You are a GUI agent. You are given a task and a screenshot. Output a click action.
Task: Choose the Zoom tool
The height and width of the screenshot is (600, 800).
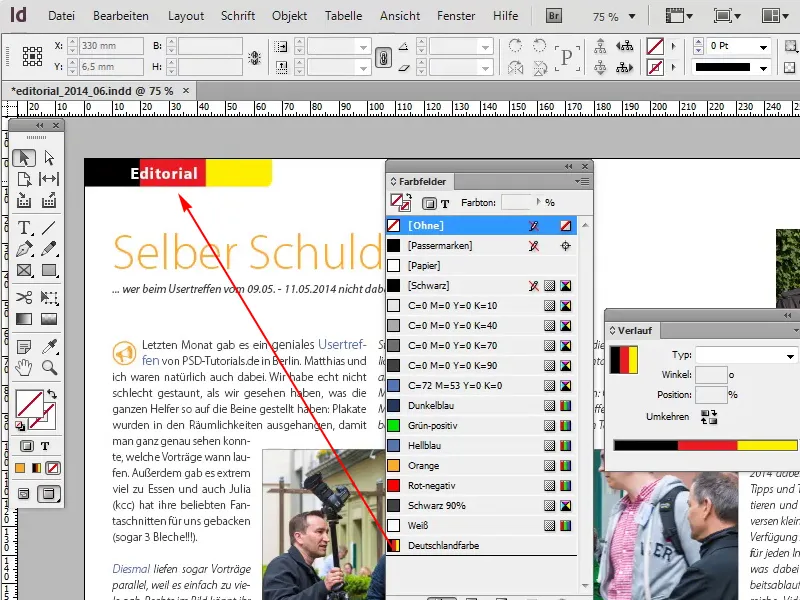50,367
